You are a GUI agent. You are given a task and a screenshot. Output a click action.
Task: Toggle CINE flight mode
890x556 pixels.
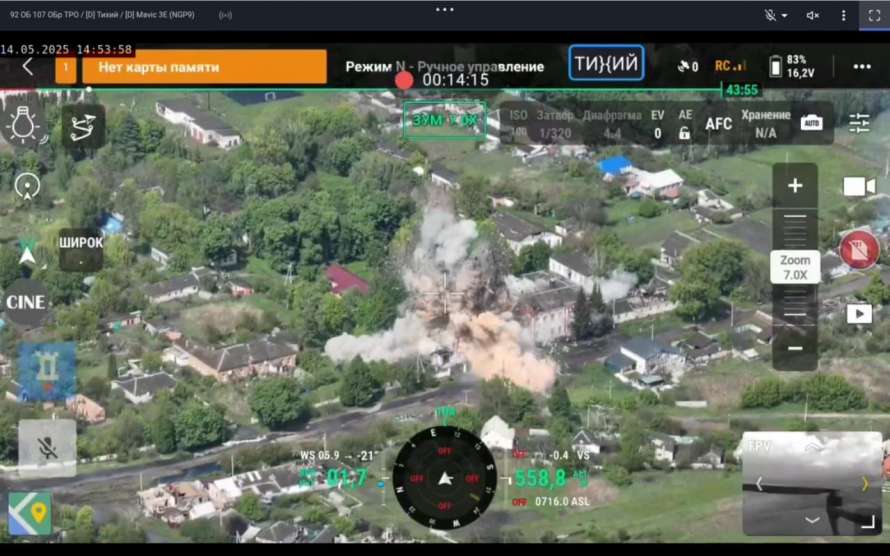point(26,302)
